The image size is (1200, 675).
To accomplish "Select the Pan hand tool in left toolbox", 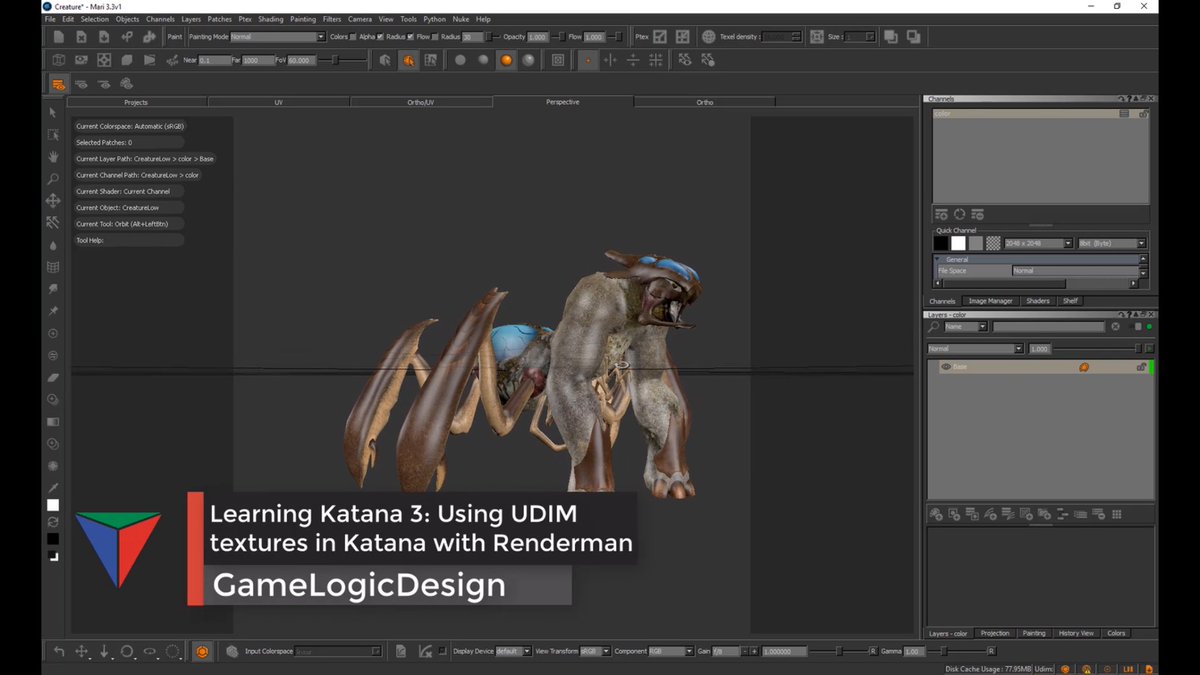I will tap(53, 156).
